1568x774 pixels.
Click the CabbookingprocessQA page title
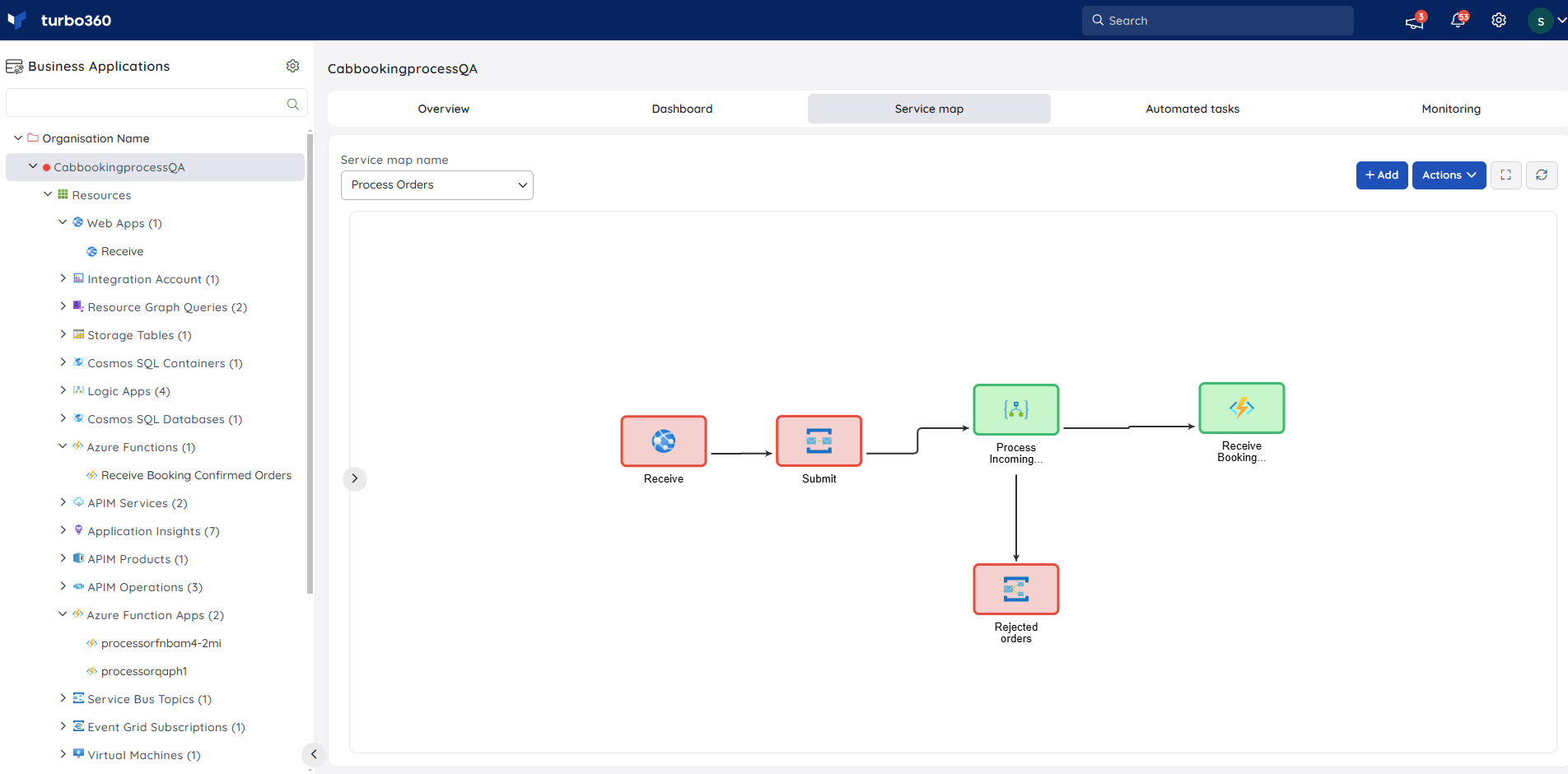[x=402, y=68]
